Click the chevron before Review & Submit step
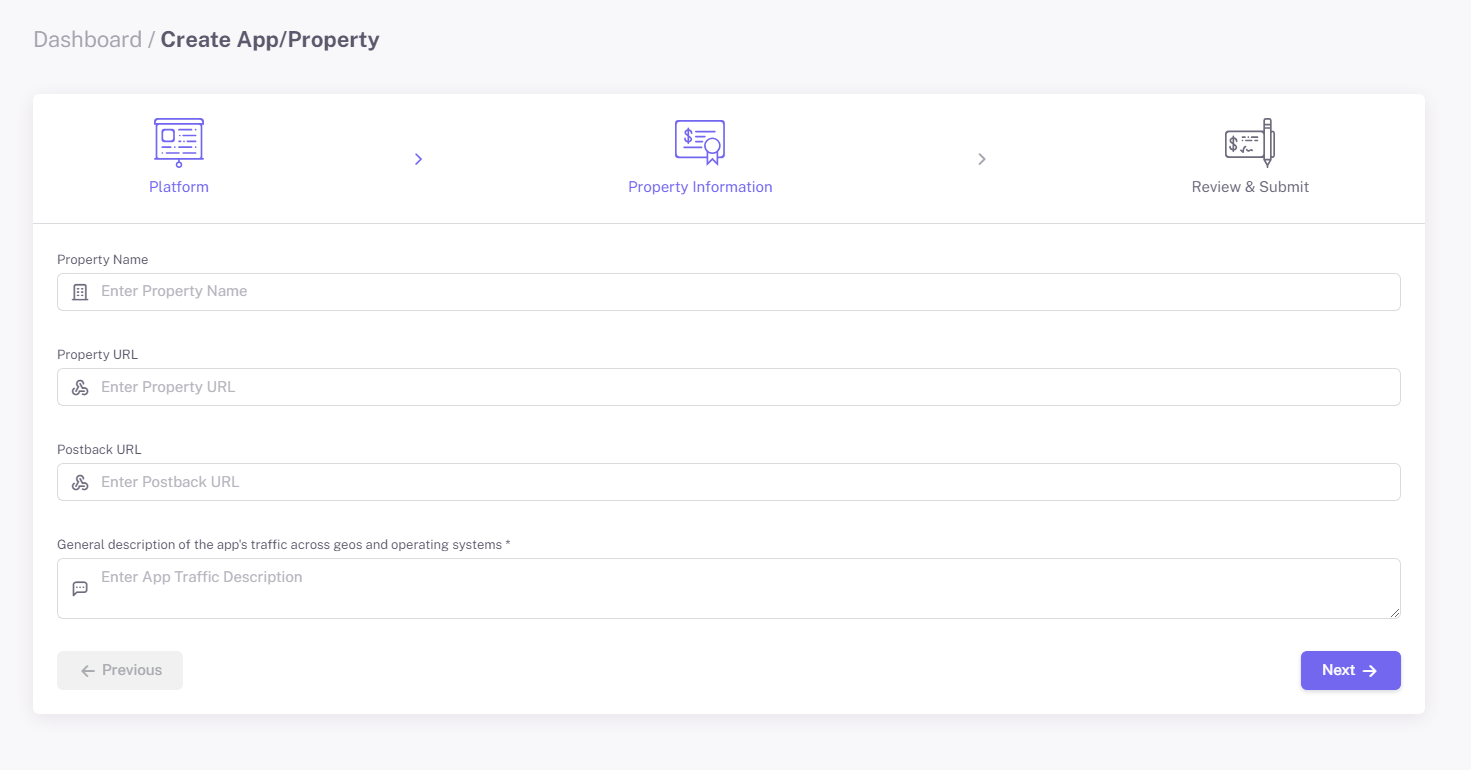 point(982,159)
